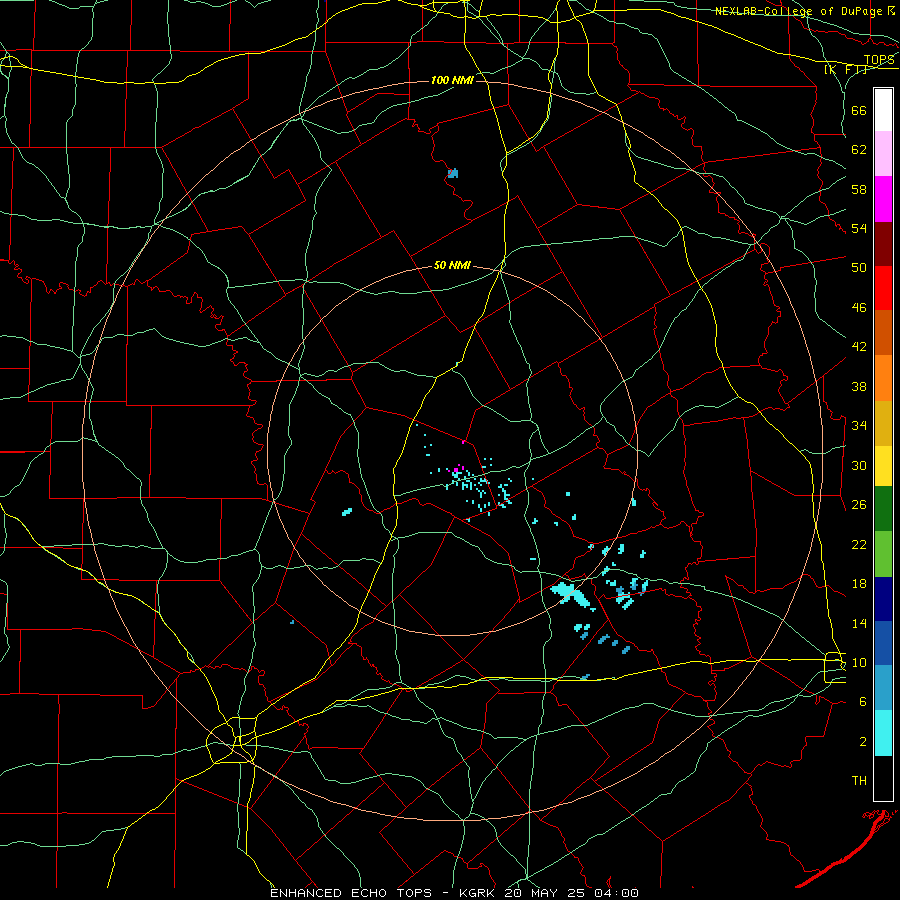Click the legend value '6'
This screenshot has width=900, height=900.
[863, 701]
